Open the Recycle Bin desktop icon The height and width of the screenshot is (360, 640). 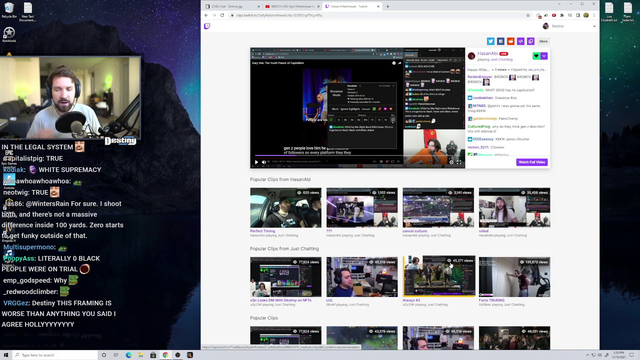[9, 10]
